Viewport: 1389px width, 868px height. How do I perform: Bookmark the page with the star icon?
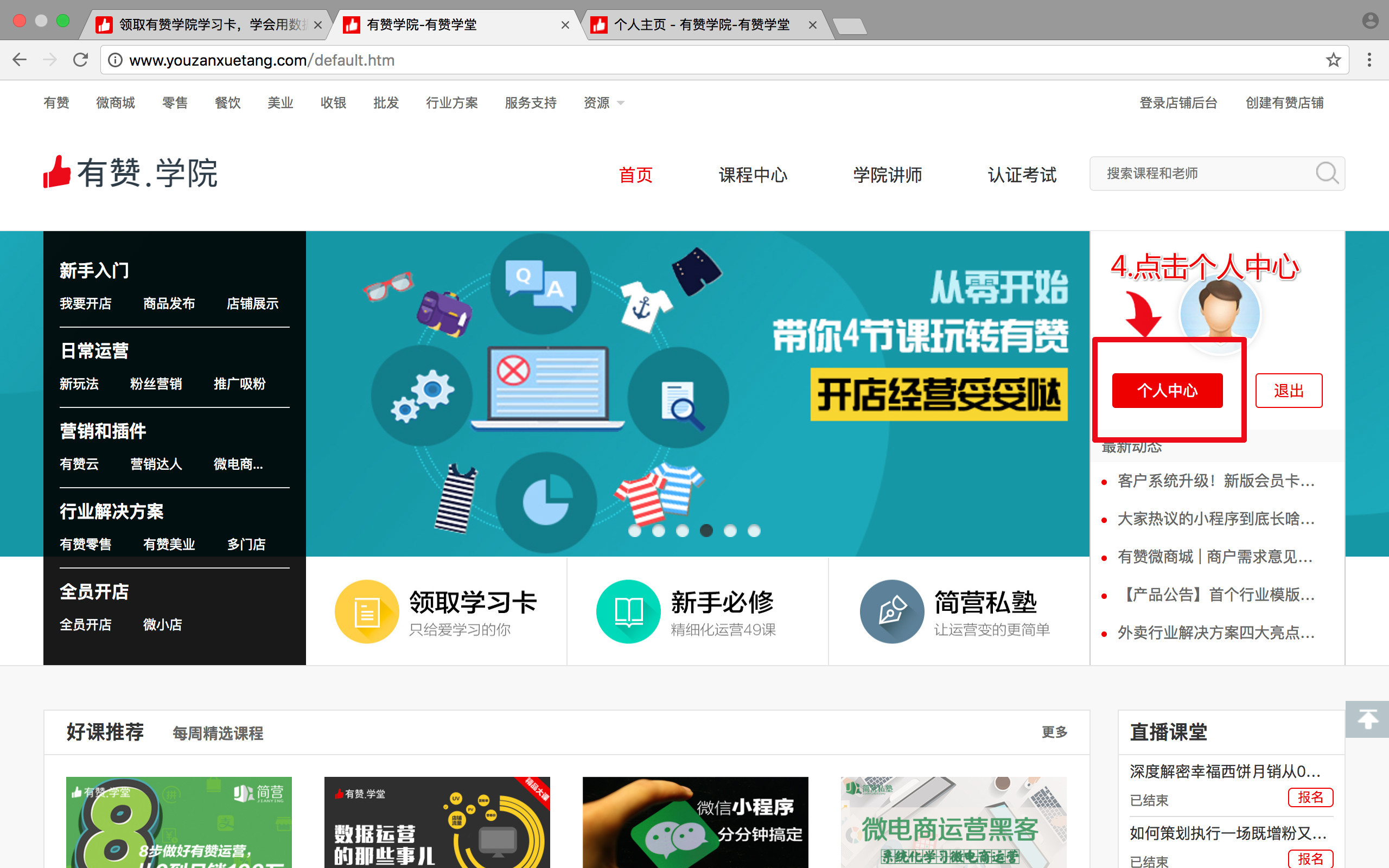1333,60
